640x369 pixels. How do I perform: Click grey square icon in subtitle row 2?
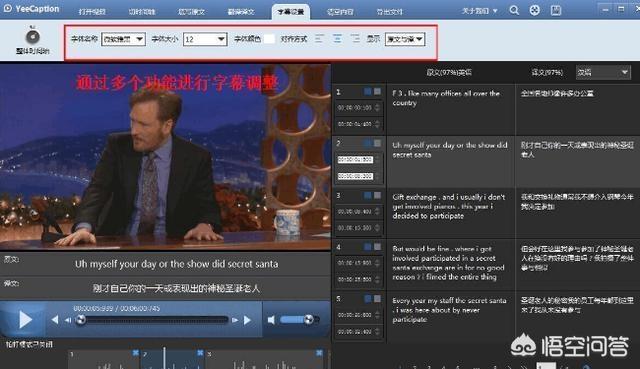coord(377,143)
